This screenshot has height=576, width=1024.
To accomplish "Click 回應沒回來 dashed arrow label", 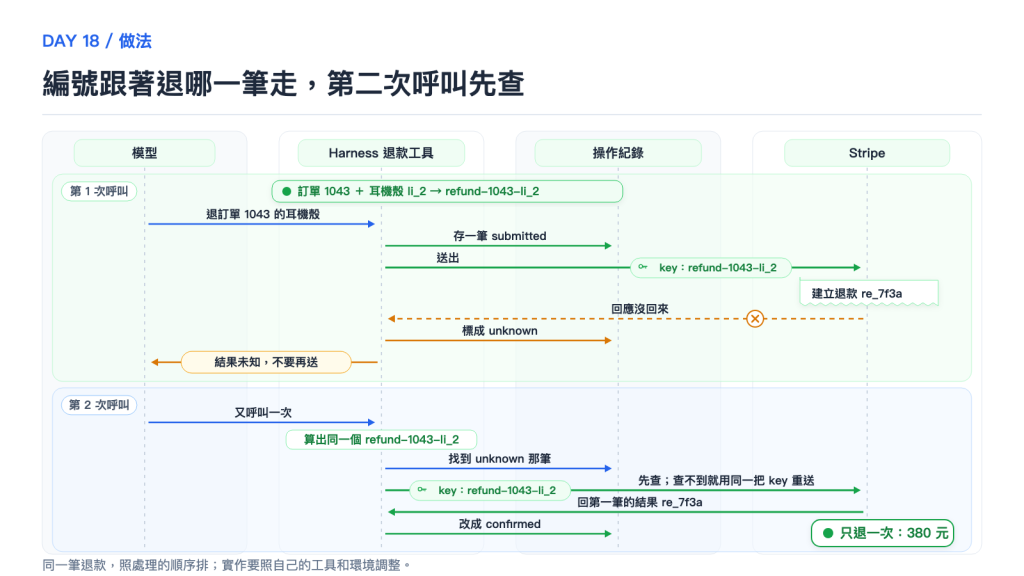I will pos(639,309).
